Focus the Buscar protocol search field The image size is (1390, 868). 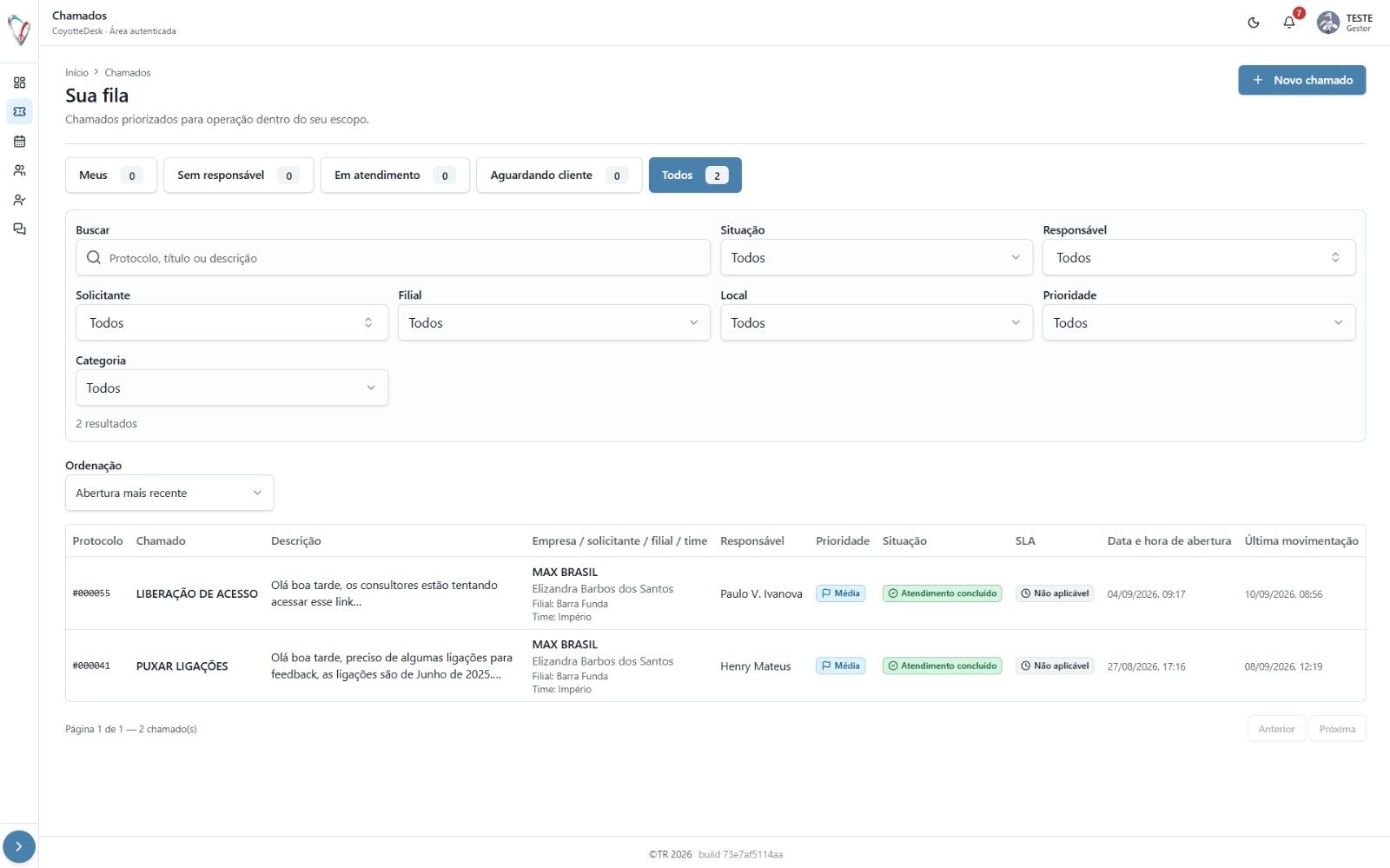[393, 257]
